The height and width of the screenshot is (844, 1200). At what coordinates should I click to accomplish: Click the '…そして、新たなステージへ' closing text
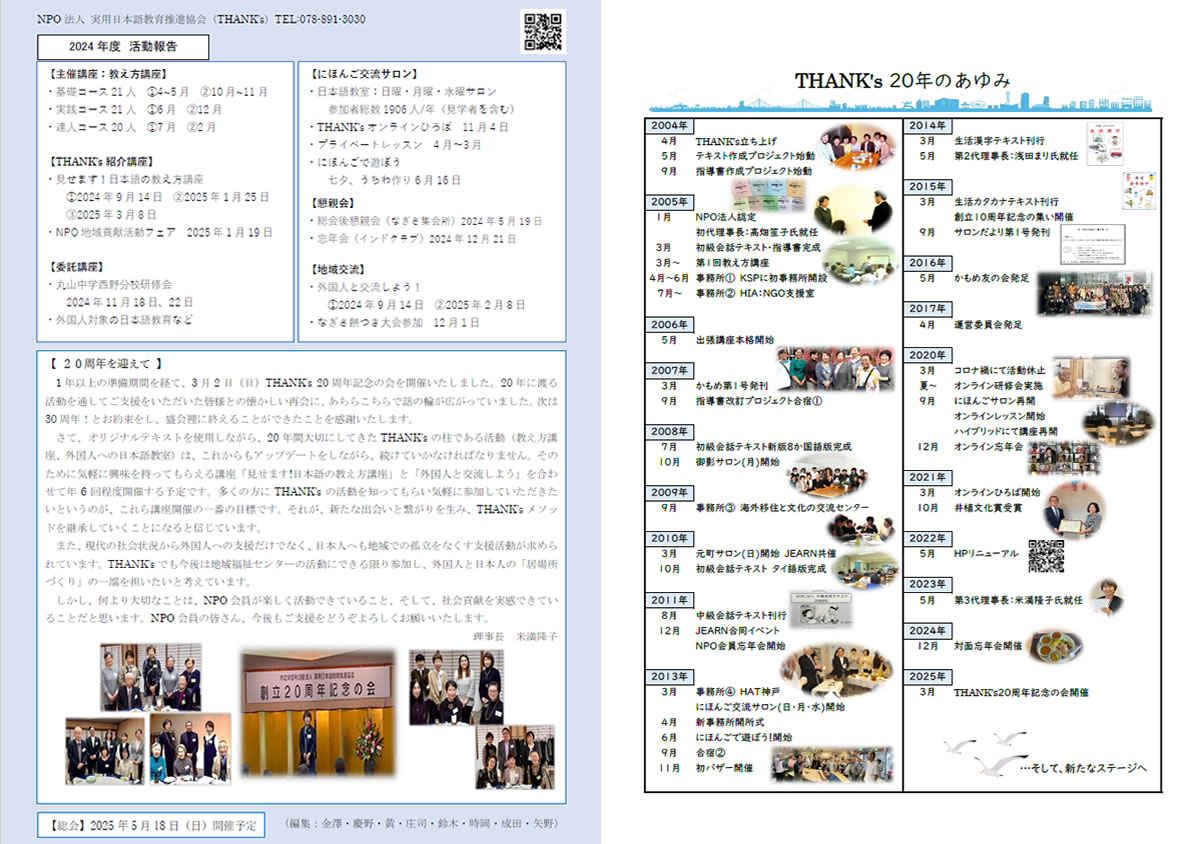(x=1084, y=768)
